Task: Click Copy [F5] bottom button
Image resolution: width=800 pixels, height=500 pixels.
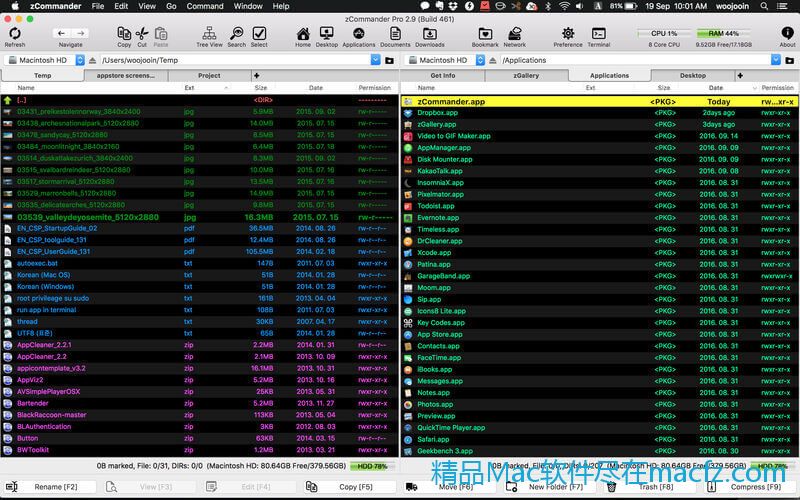Action: pyautogui.click(x=350, y=487)
